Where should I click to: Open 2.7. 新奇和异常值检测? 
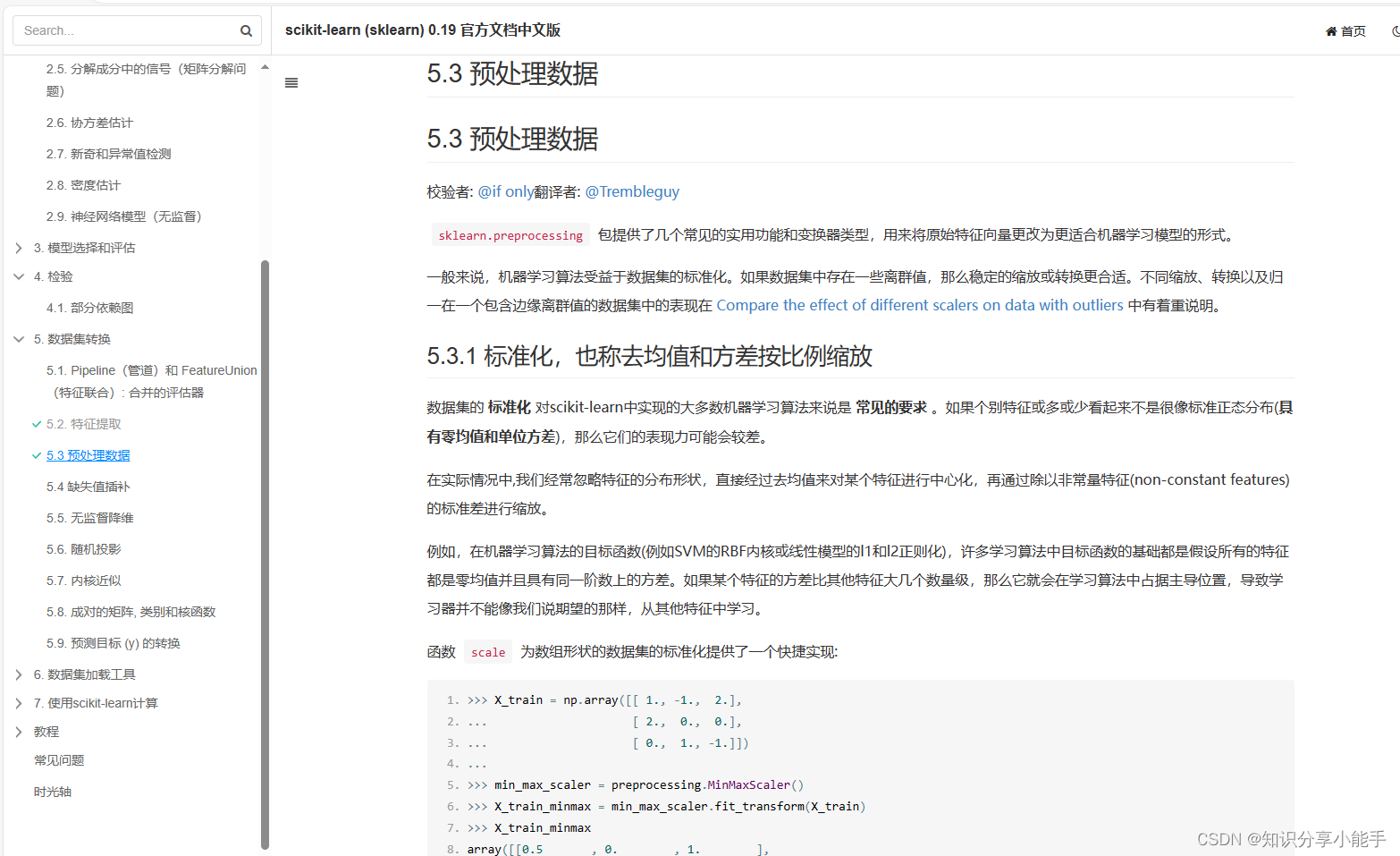[109, 154]
